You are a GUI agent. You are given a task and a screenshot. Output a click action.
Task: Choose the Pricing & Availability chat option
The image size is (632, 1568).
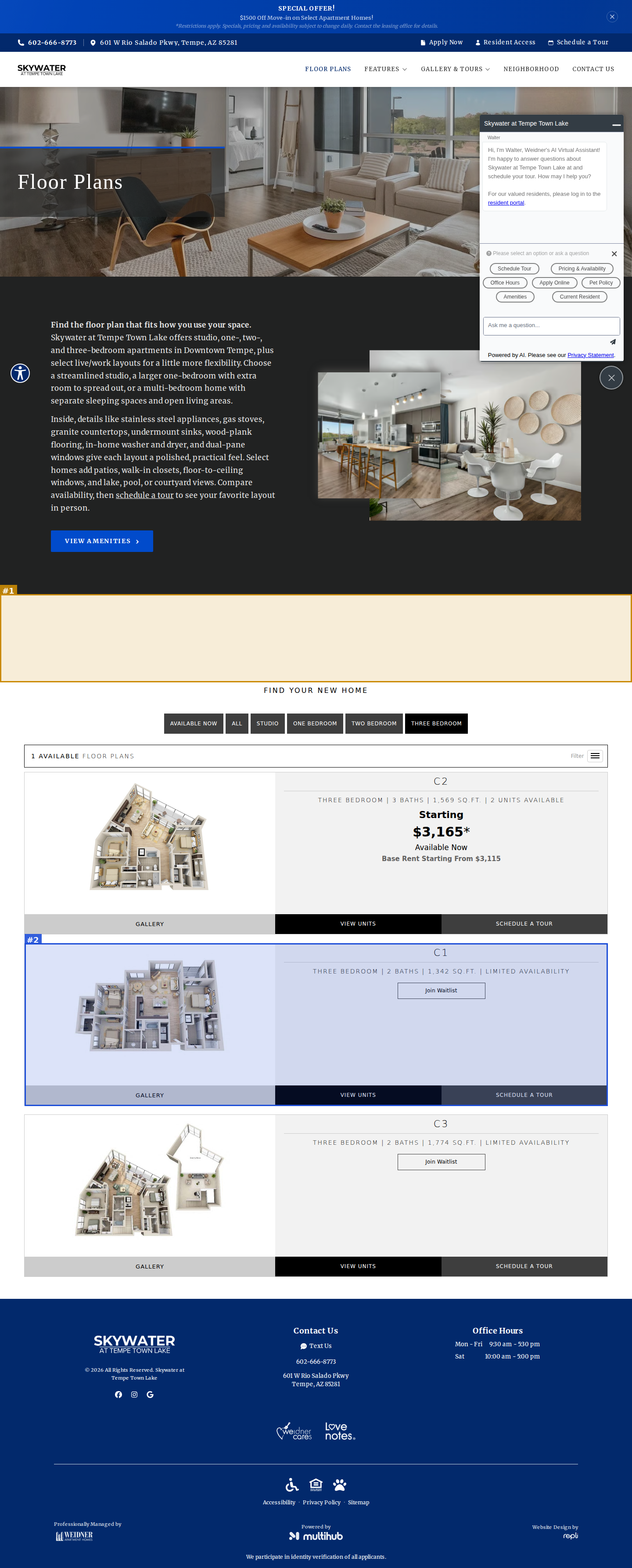tap(582, 268)
